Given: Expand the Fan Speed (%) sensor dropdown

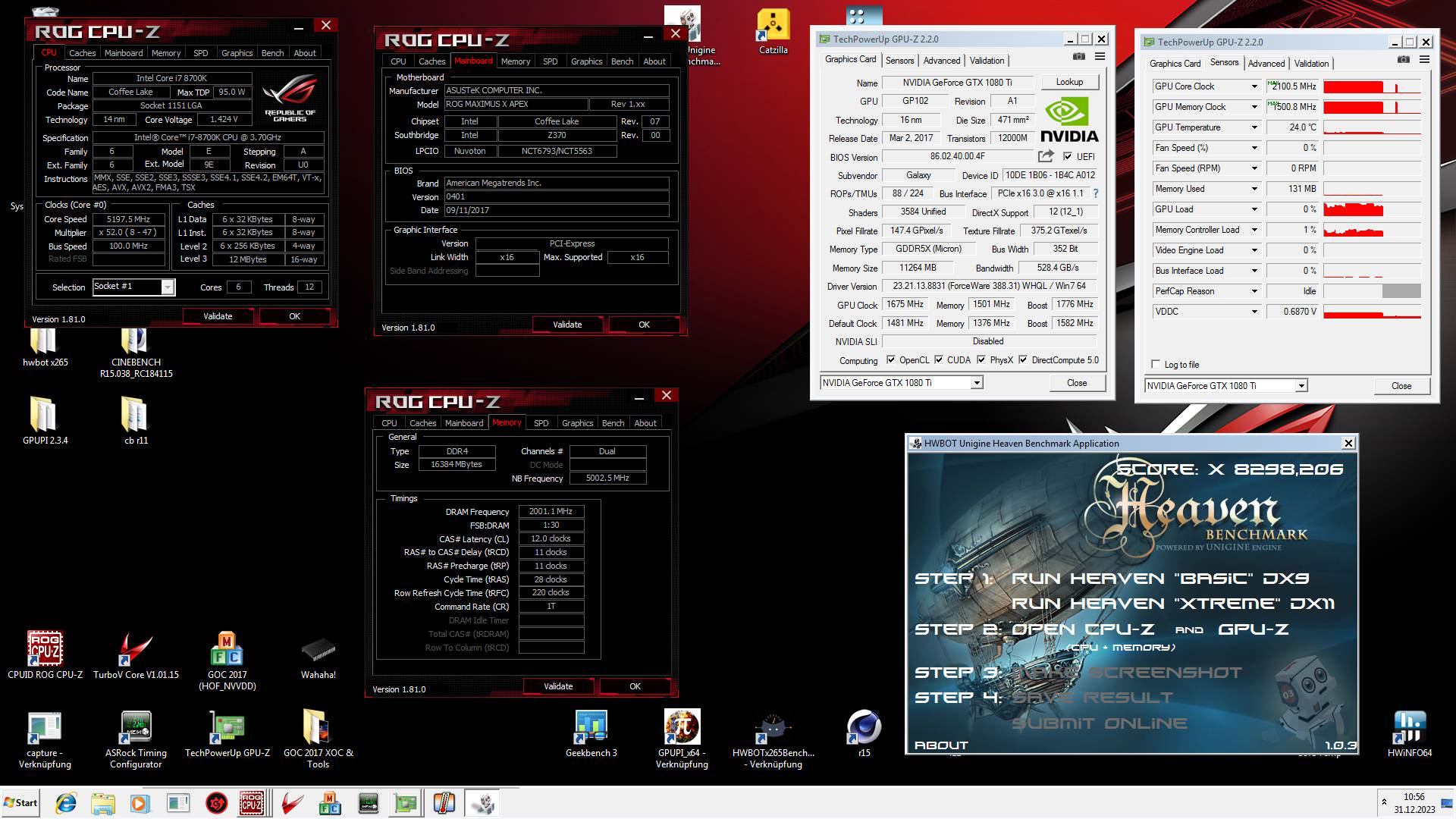Looking at the screenshot, I should [1254, 148].
